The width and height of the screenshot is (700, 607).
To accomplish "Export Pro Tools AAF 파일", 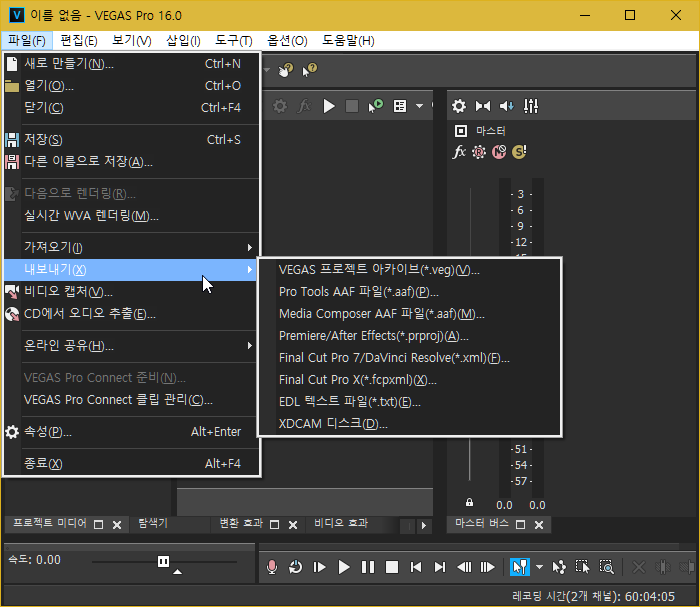I will point(409,291).
